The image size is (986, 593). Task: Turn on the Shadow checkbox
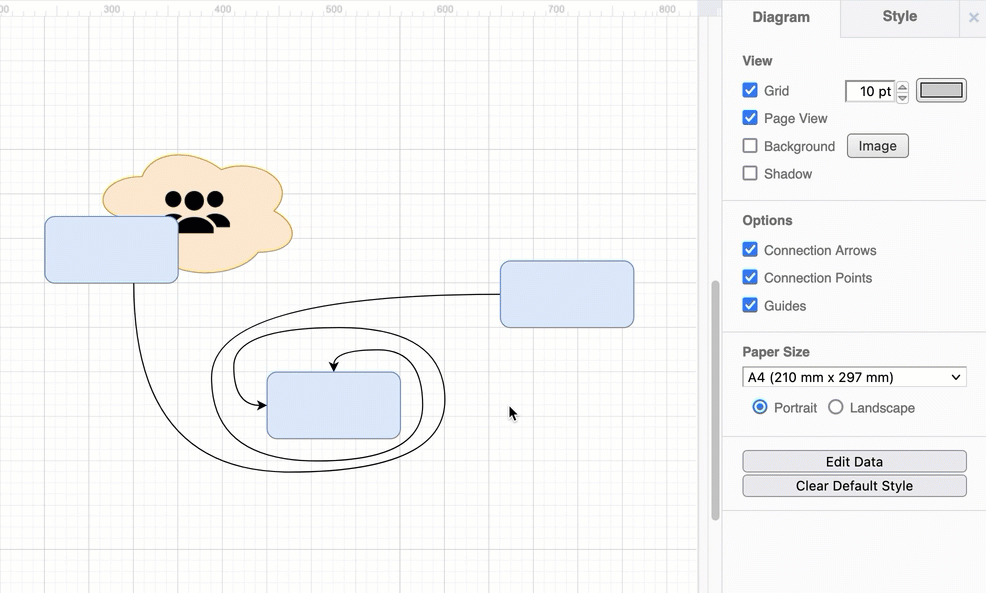750,173
